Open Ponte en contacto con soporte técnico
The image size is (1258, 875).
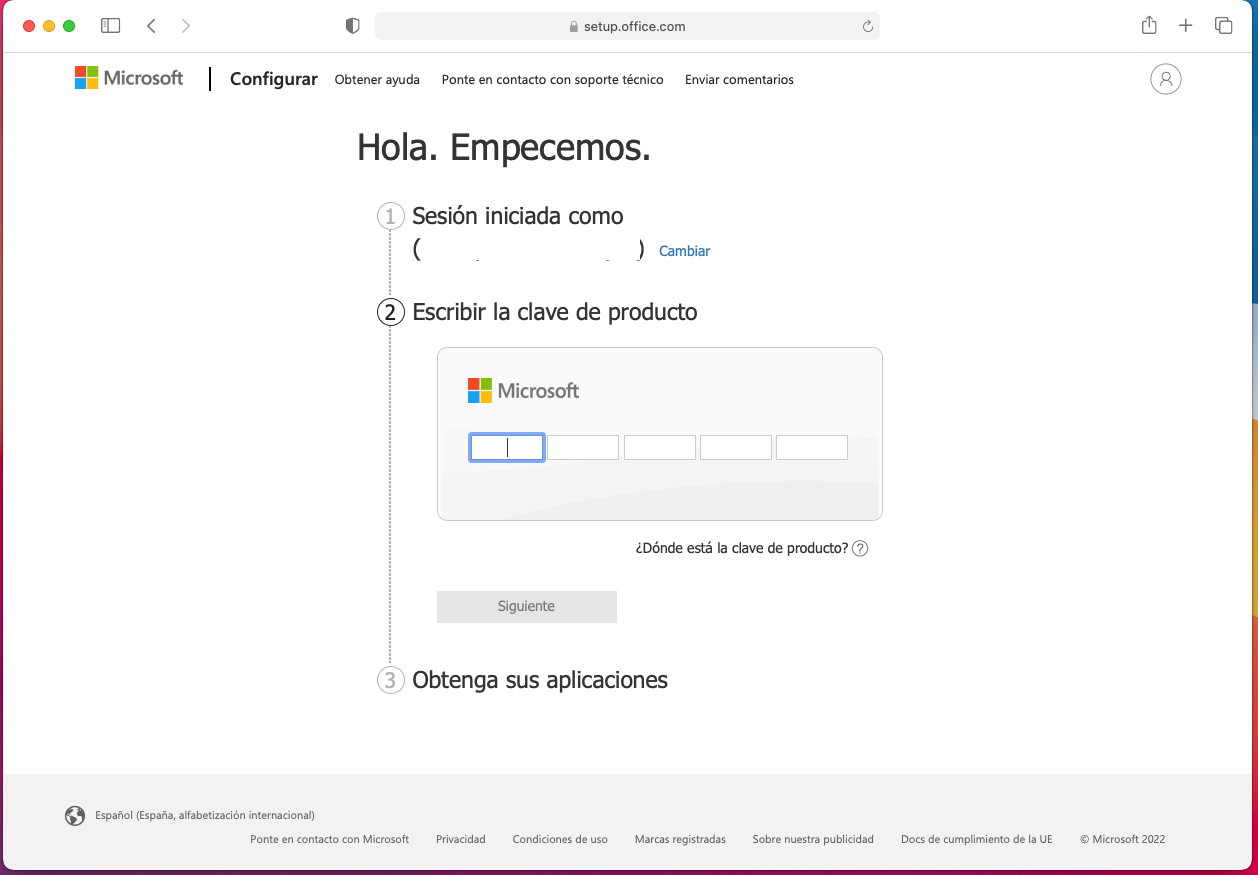553,79
